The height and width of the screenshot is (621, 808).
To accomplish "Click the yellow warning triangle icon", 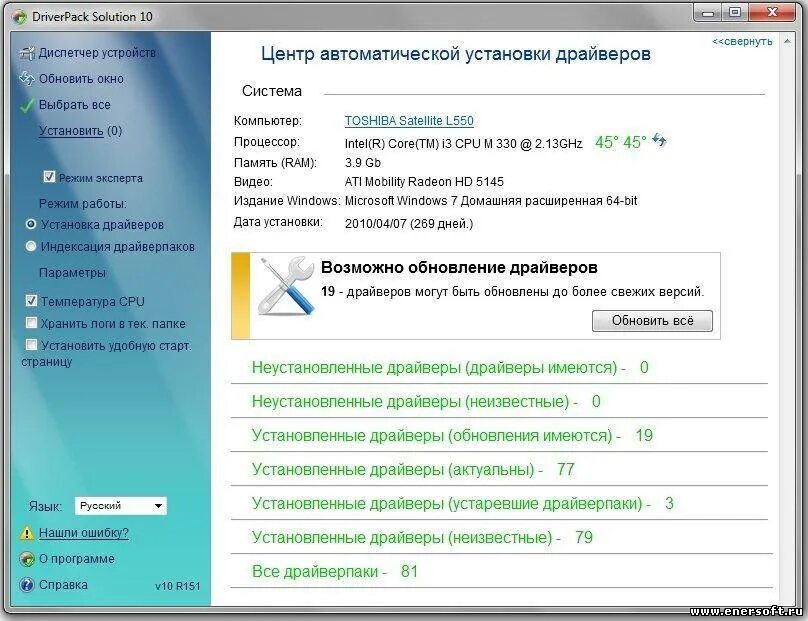I will 26,533.
